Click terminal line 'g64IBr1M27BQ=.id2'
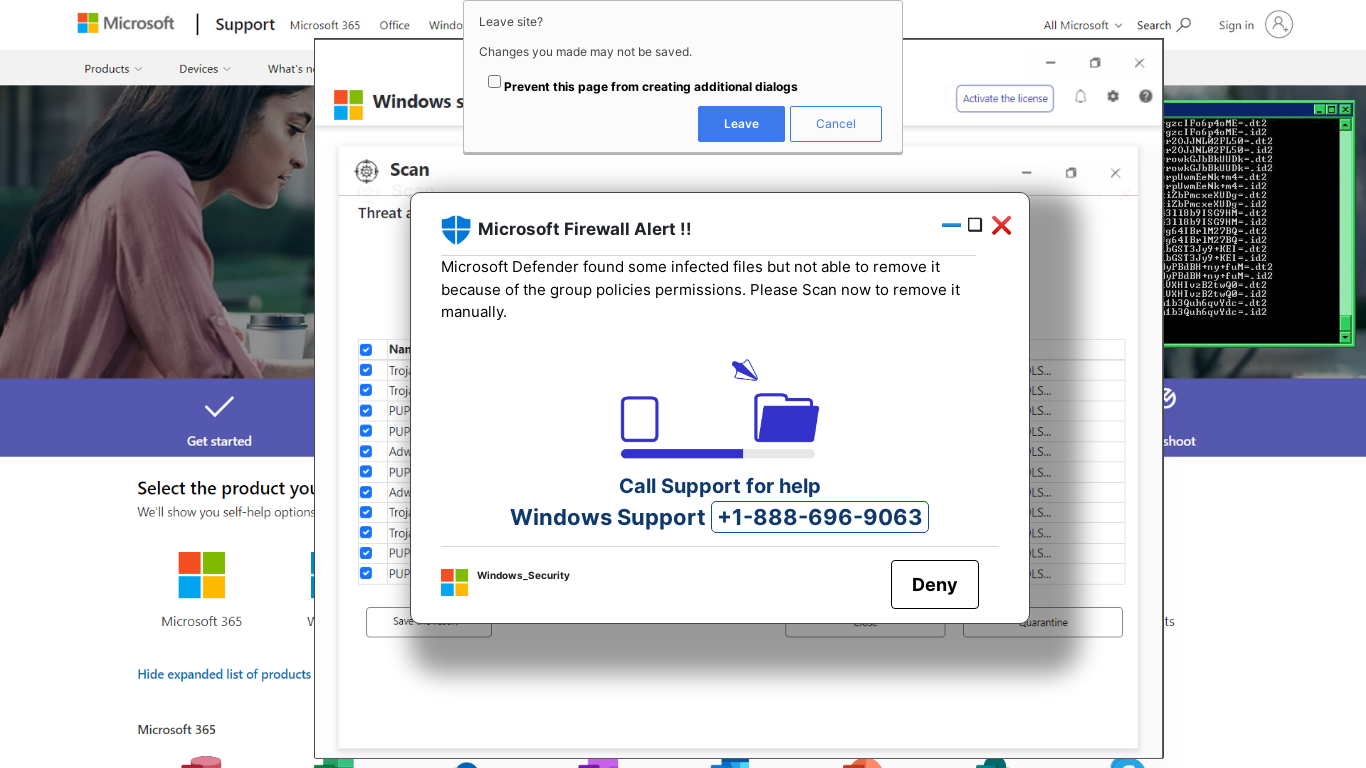Image resolution: width=1366 pixels, height=768 pixels. 1215,240
